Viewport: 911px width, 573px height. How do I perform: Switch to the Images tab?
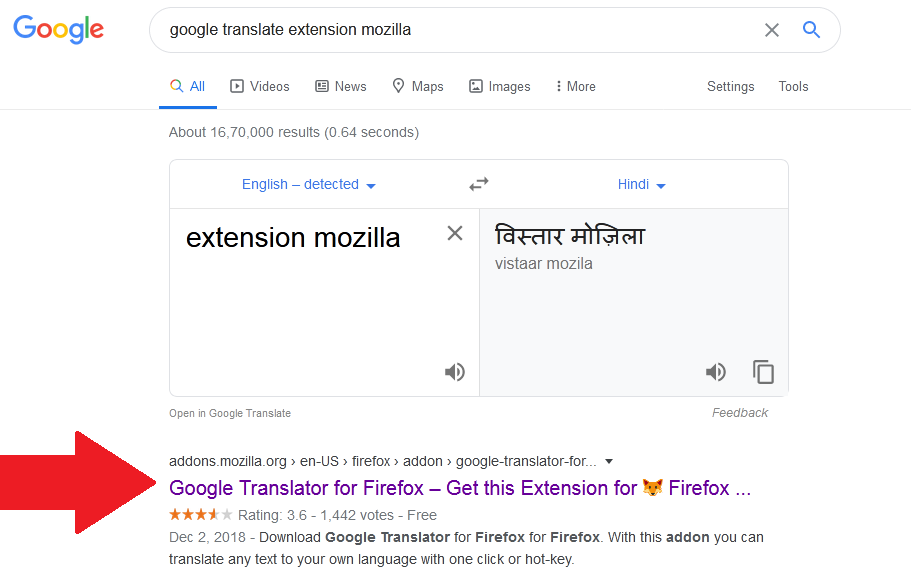(x=500, y=86)
